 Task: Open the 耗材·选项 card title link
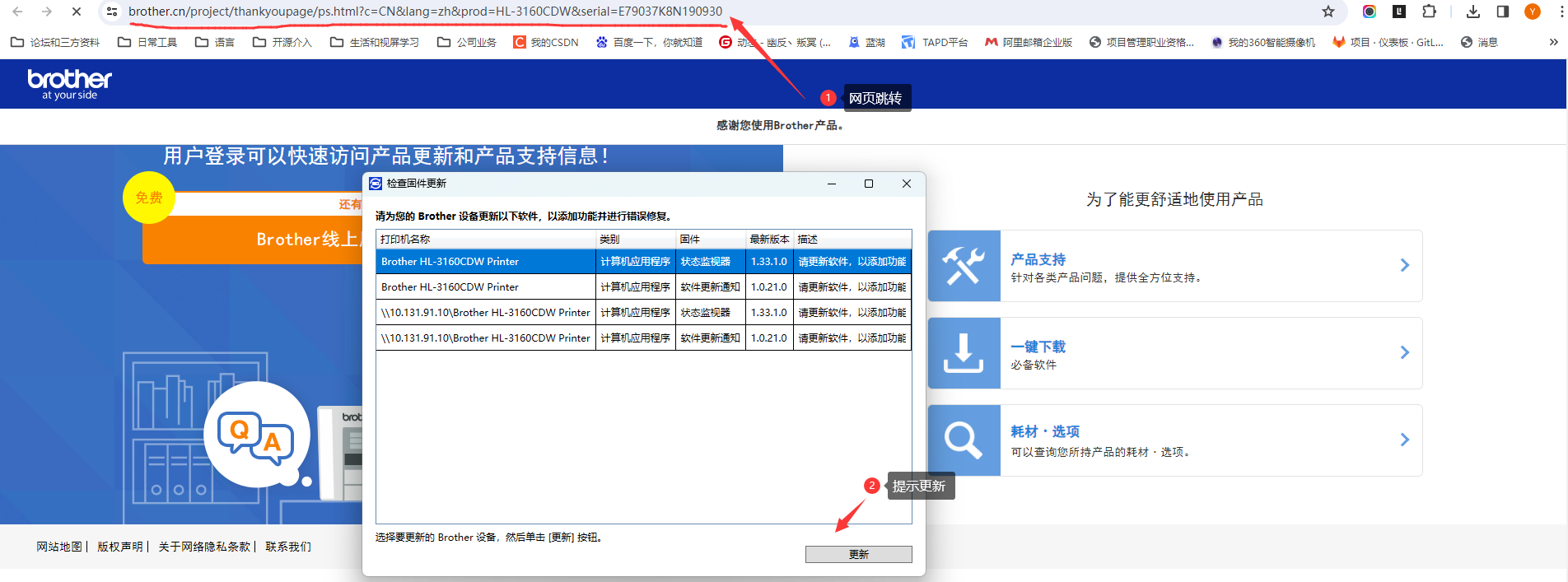pyautogui.click(x=1045, y=431)
